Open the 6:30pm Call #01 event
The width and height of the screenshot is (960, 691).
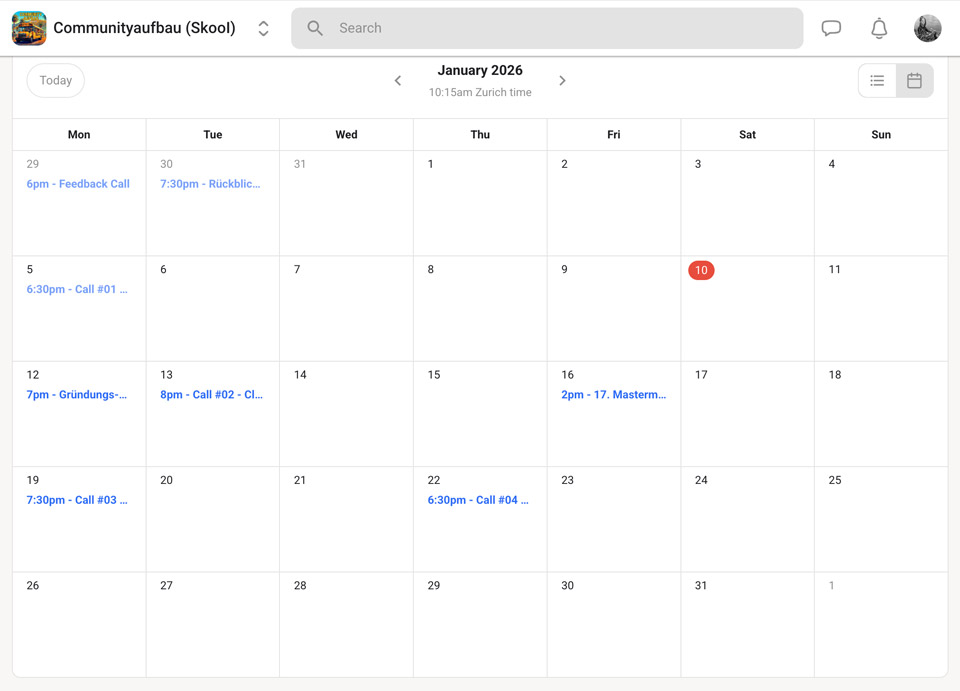(x=77, y=289)
